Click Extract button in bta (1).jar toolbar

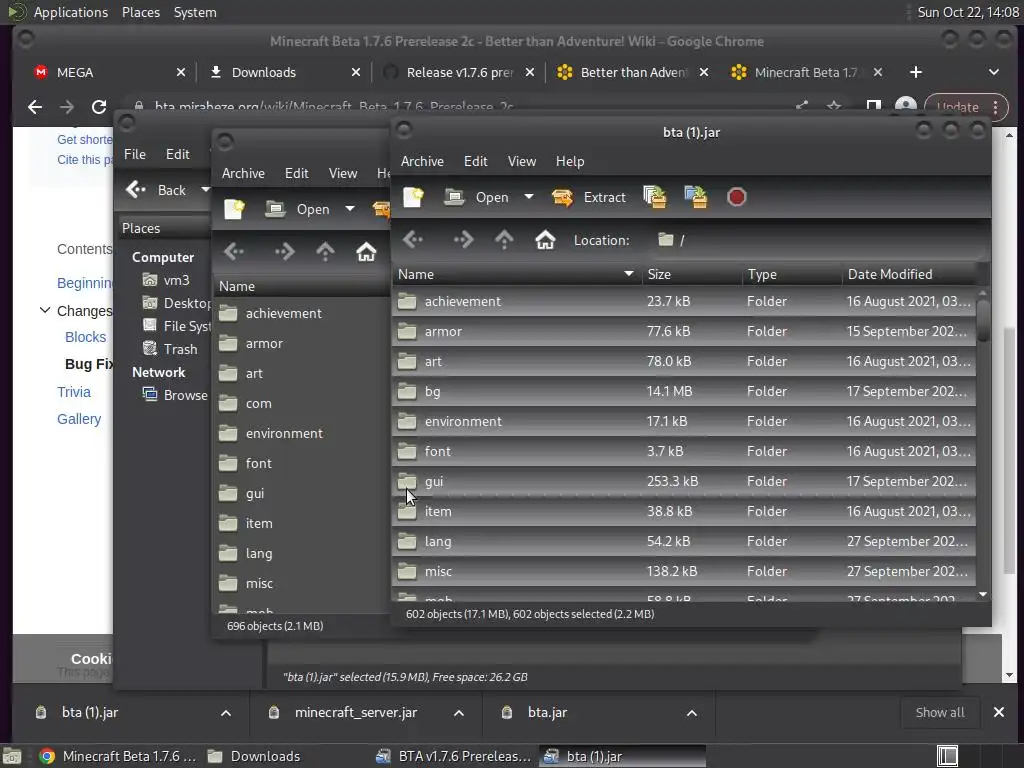click(x=588, y=197)
